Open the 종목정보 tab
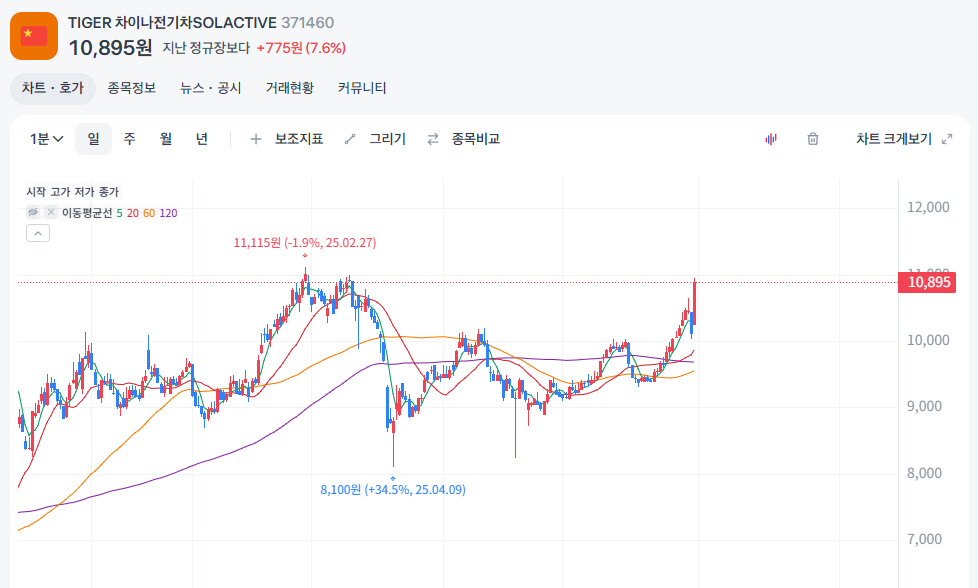This screenshot has height=588, width=978. (x=132, y=88)
